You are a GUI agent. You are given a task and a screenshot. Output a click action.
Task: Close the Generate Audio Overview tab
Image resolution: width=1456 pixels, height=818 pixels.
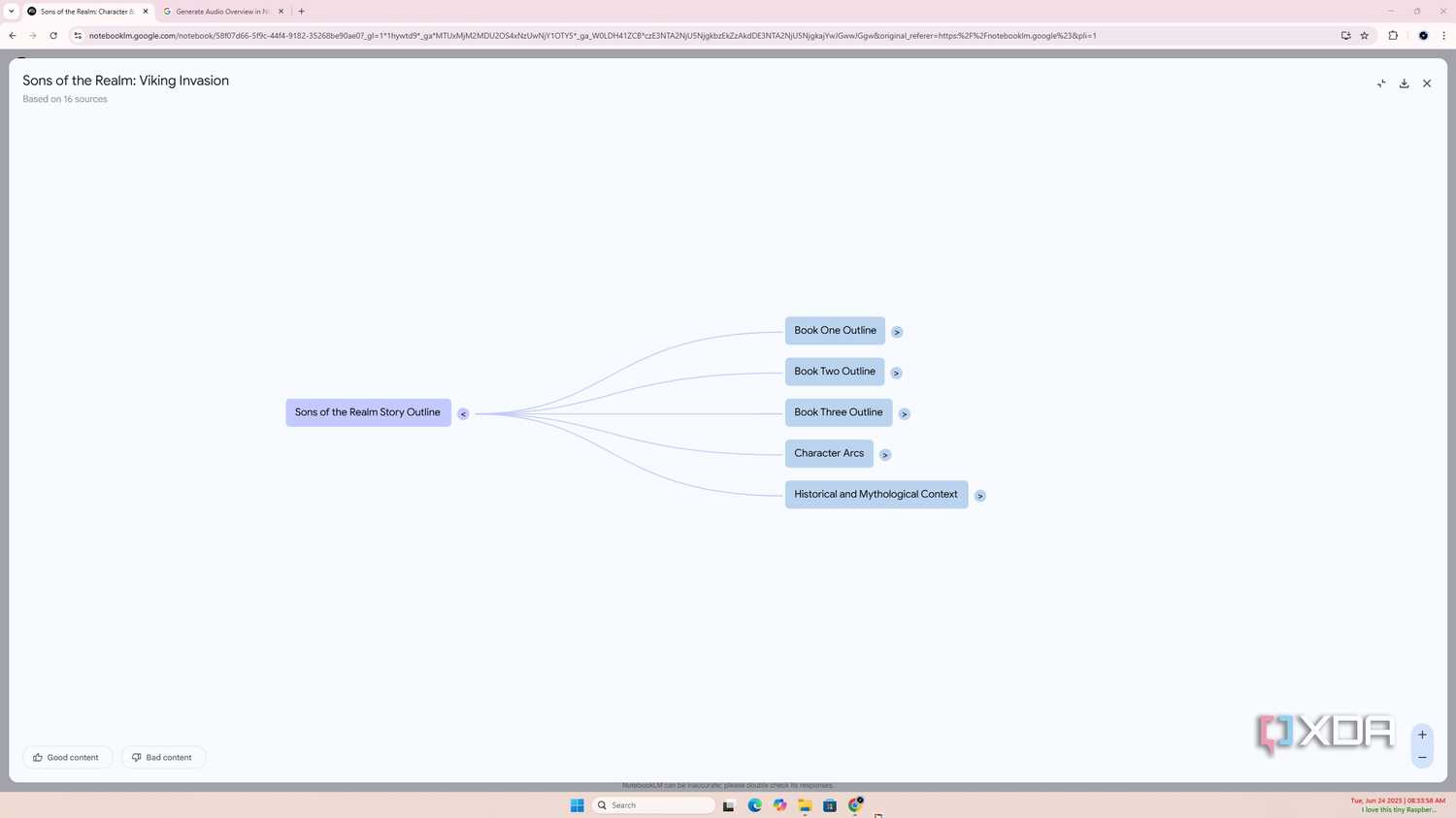pos(281,12)
